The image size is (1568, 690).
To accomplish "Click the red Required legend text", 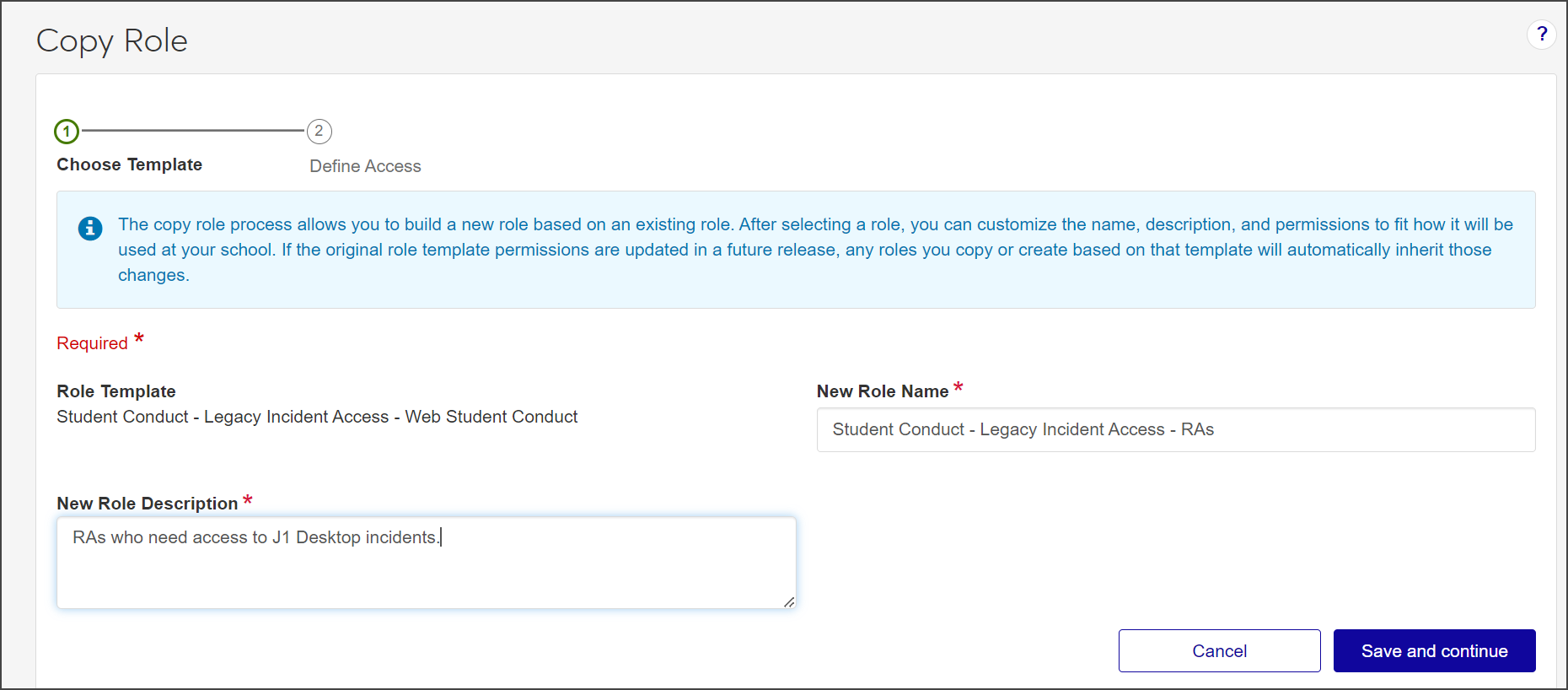I will [x=92, y=343].
